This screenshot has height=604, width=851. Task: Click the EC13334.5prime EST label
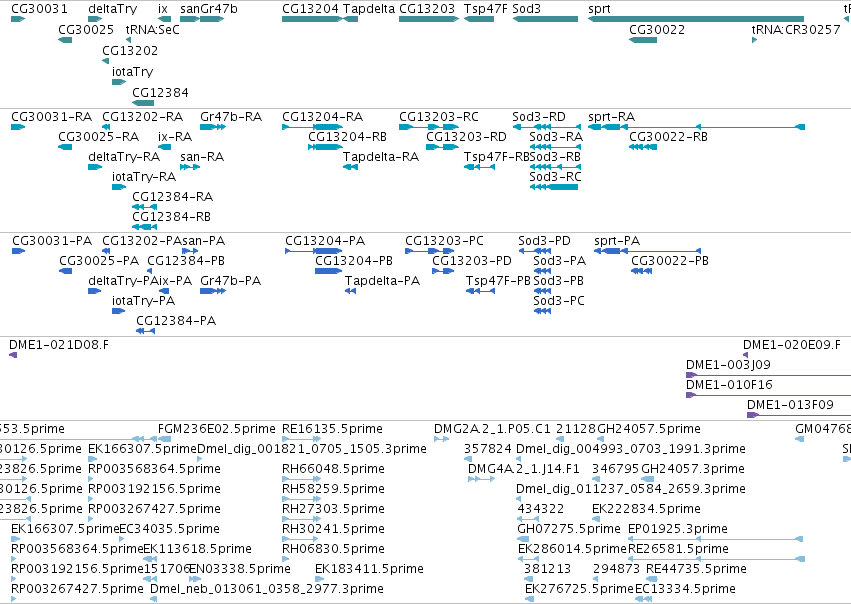(x=685, y=589)
